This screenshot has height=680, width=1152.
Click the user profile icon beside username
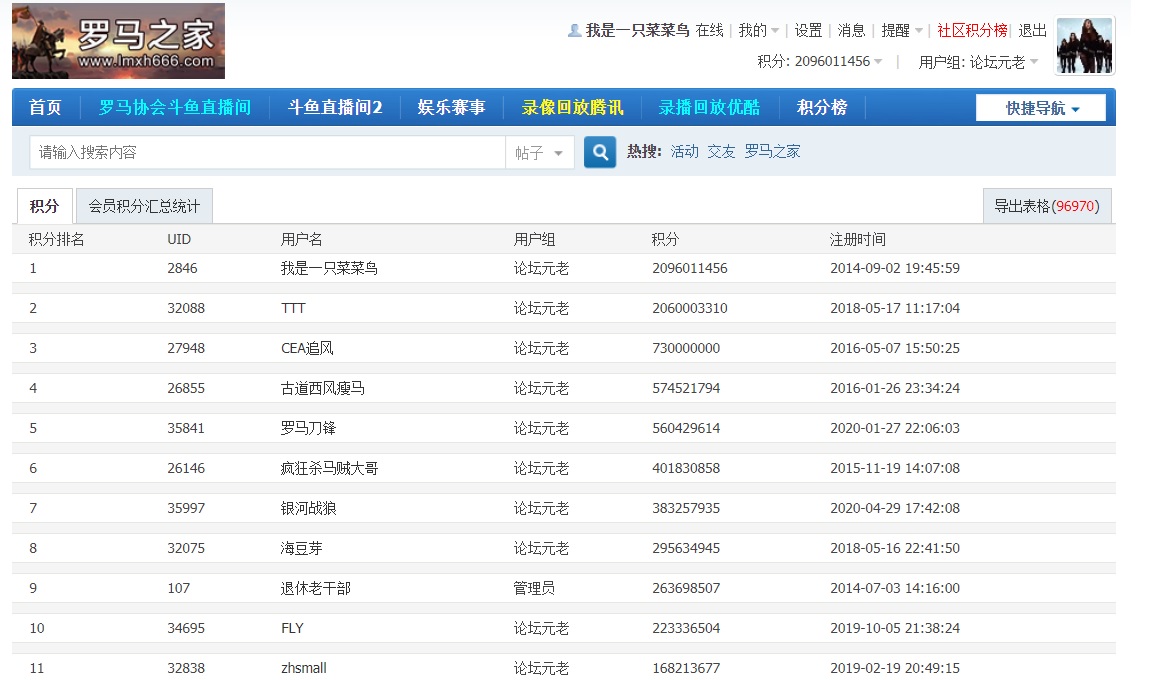tap(574, 31)
